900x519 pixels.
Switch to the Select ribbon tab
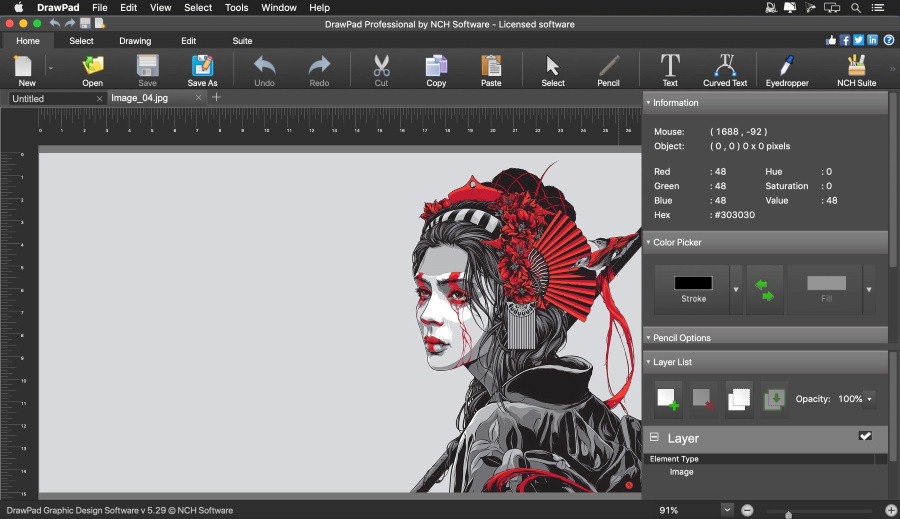coord(81,41)
